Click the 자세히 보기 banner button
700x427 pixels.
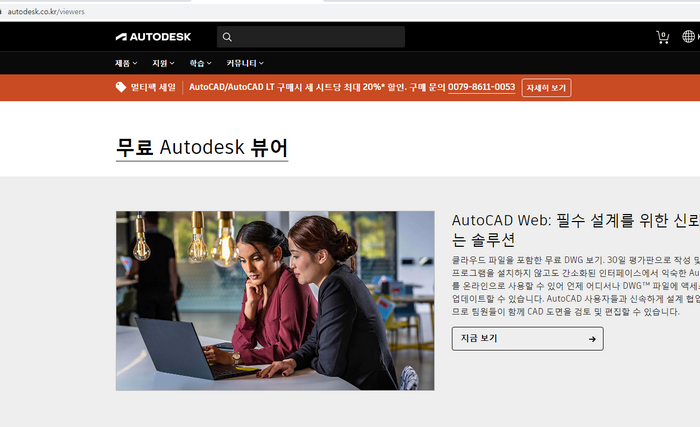click(x=546, y=88)
